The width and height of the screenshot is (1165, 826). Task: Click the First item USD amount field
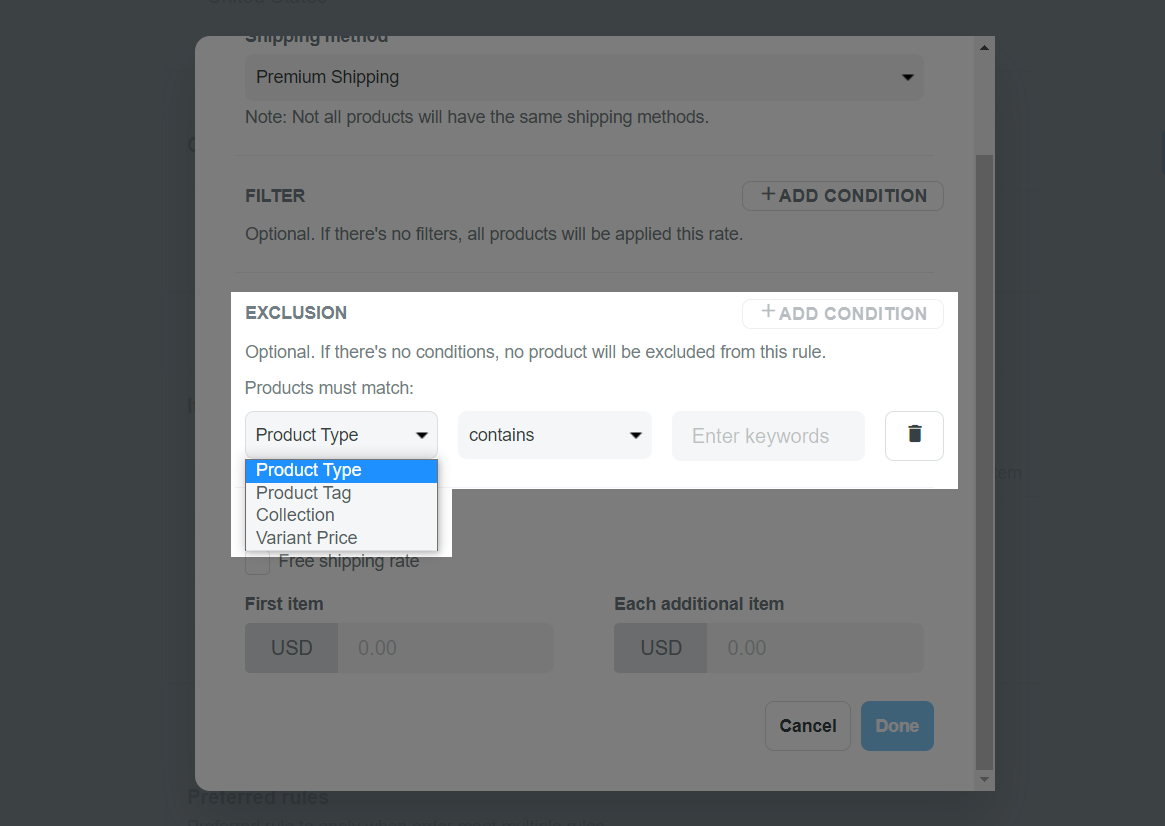tap(446, 648)
